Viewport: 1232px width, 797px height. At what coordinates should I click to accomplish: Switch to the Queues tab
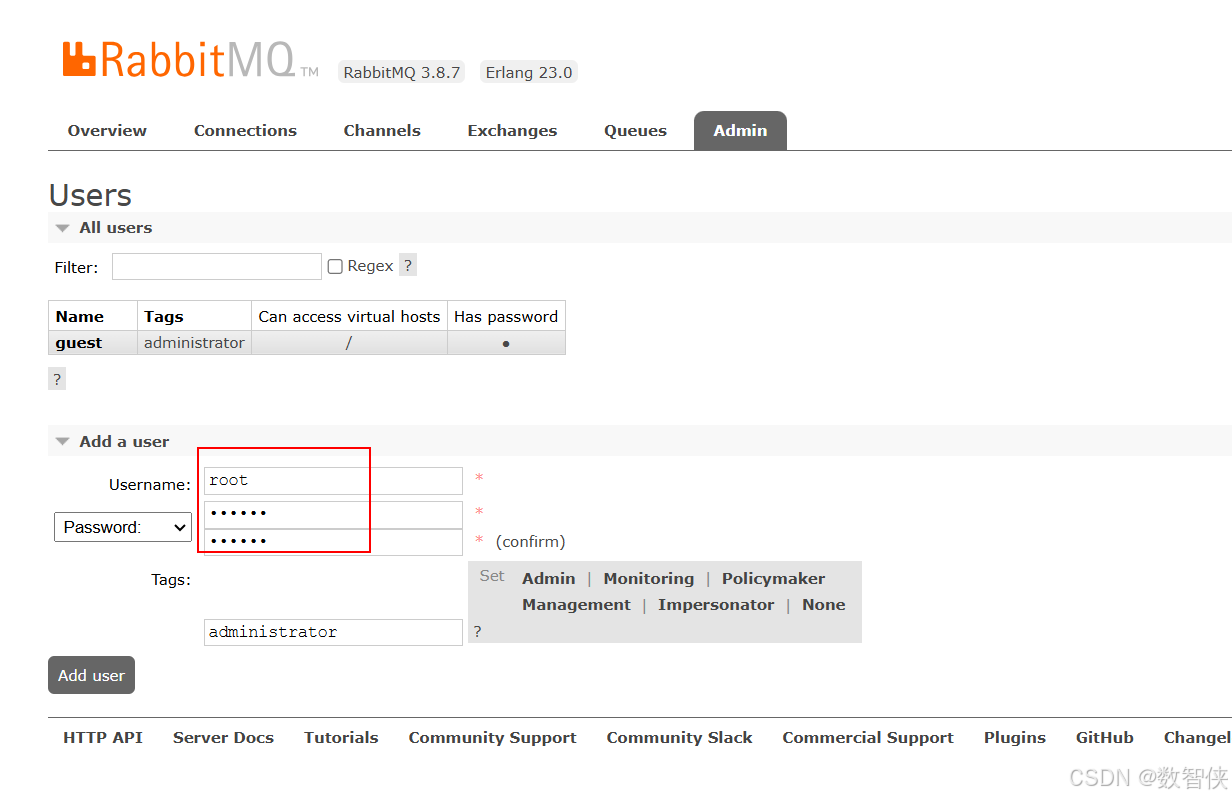point(635,130)
